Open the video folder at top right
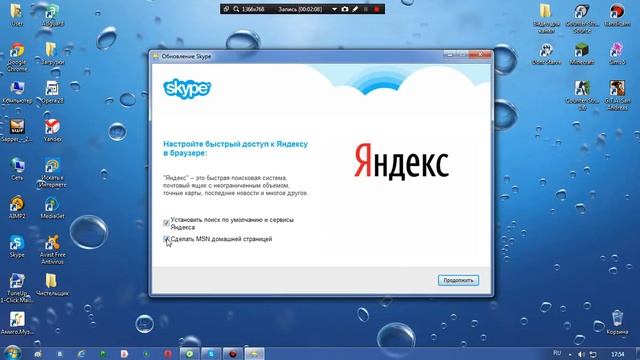The height and width of the screenshot is (360, 640). 546,18
